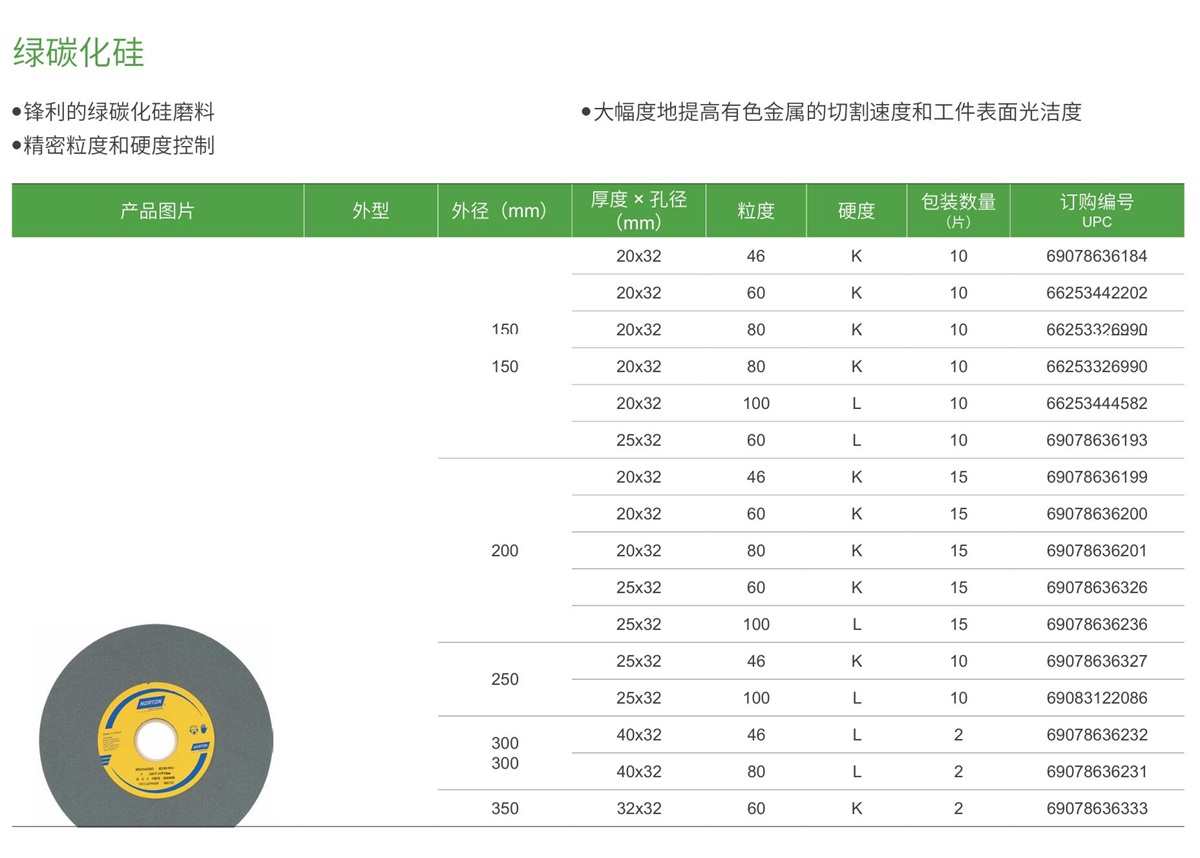The height and width of the screenshot is (858, 1200).
Task: Select order number 69078636184
Action: [1097, 256]
